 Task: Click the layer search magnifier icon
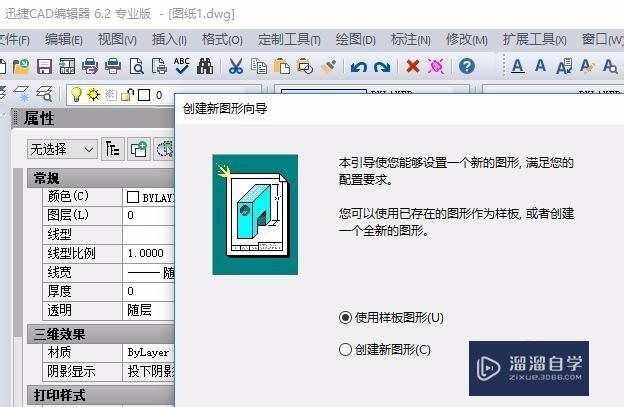pos(44,94)
